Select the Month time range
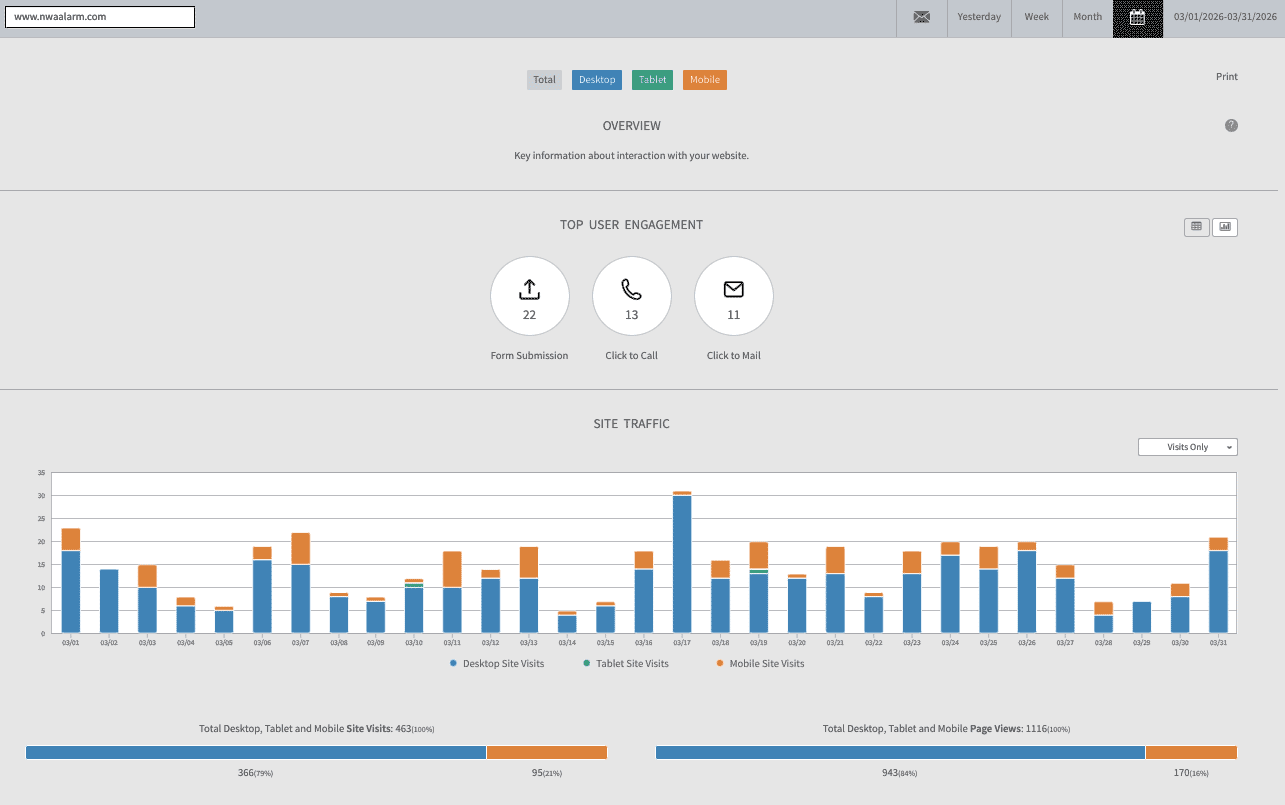 (x=1087, y=17)
